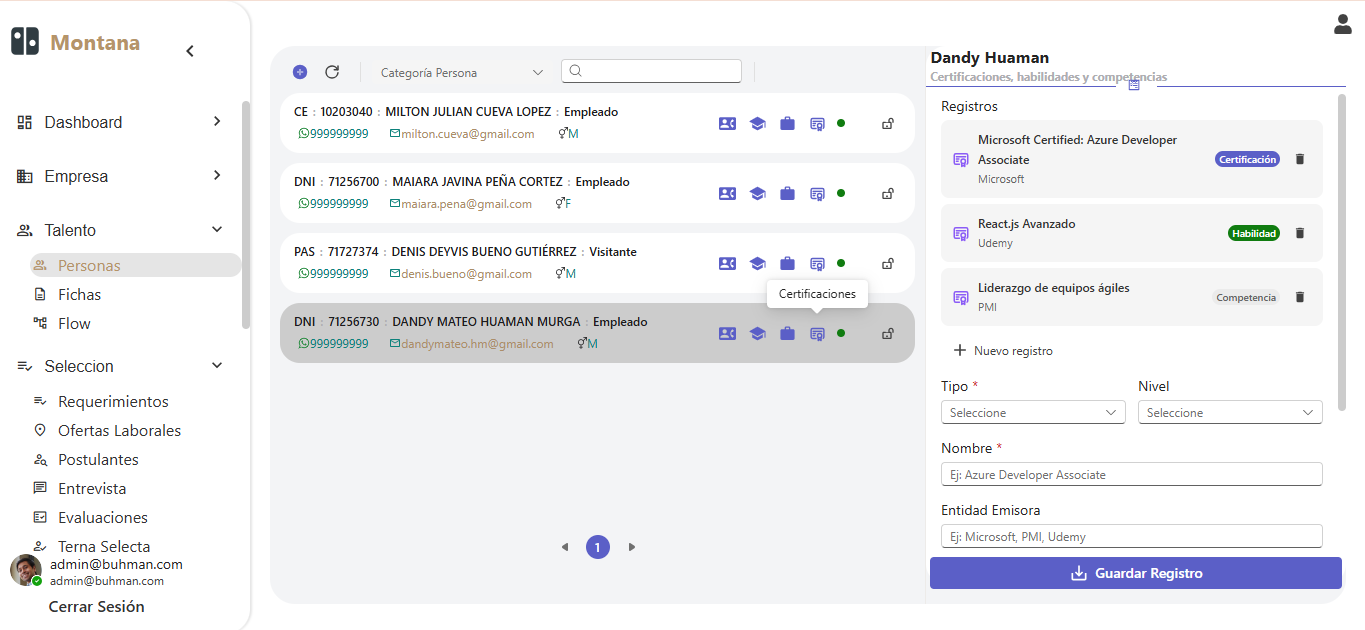Screen dimensions: 1365x630
Task: Open graduation cap icon for Milton Julian Cueva Lopez
Action: 757,123
